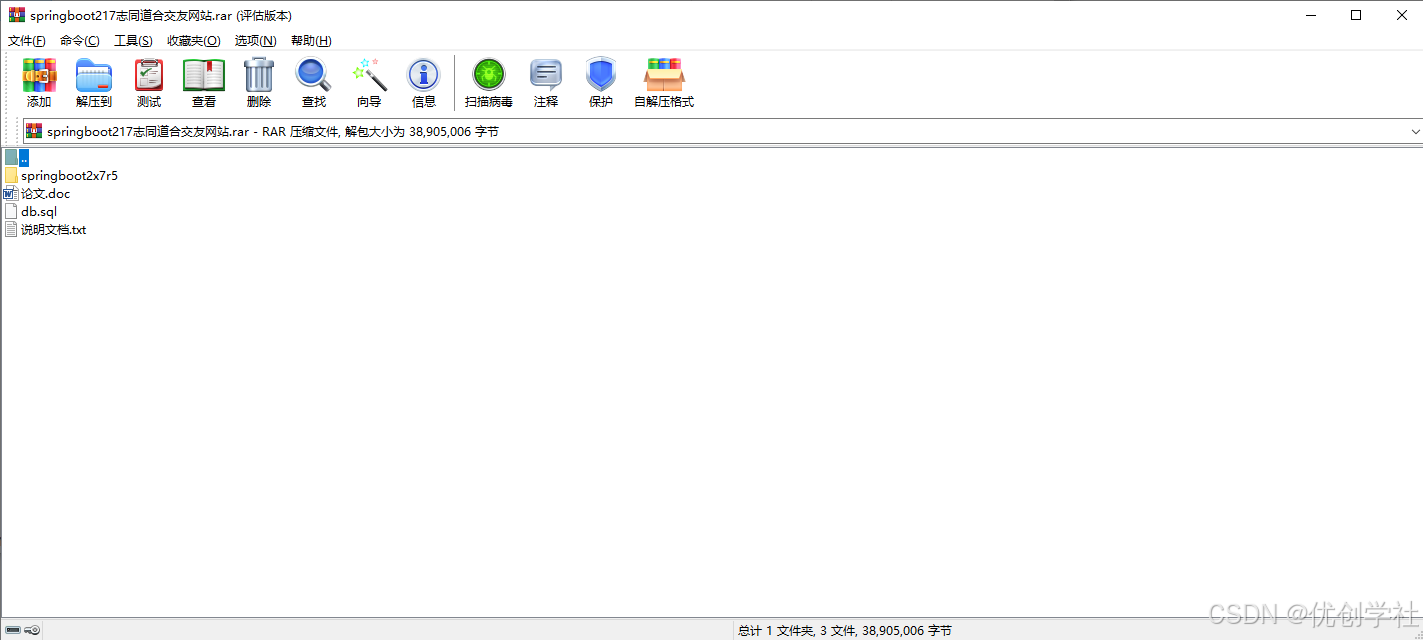Image resolution: width=1423 pixels, height=640 pixels.
Task: Select the file name 说明文档.txt
Action: [x=54, y=229]
